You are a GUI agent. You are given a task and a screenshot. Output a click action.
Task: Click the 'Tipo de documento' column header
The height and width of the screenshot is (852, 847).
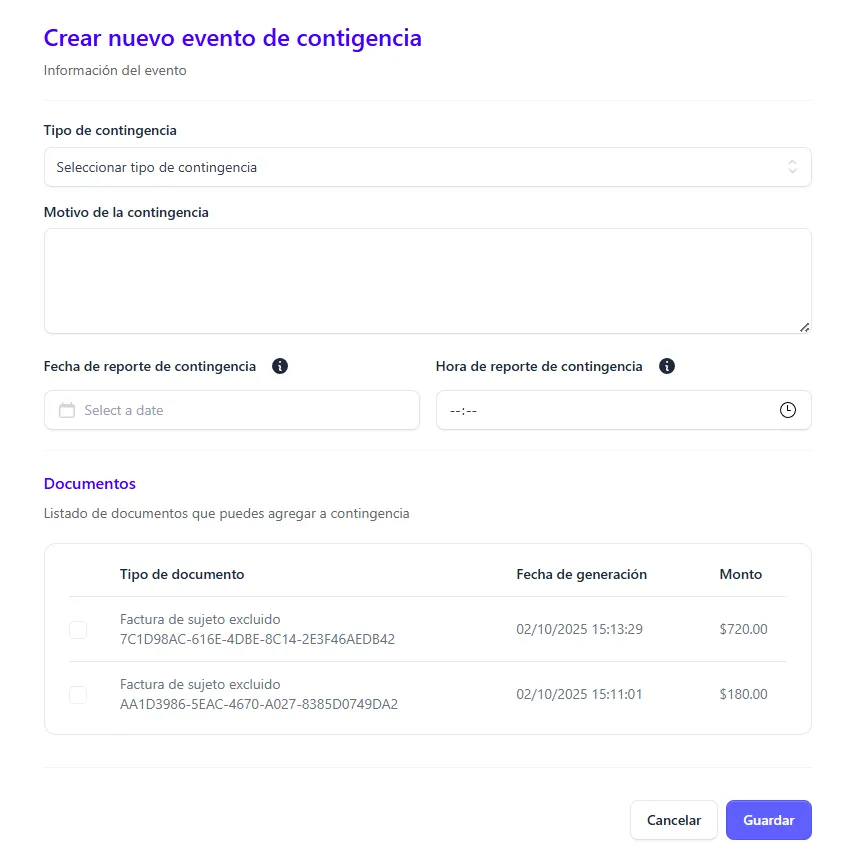pos(182,574)
